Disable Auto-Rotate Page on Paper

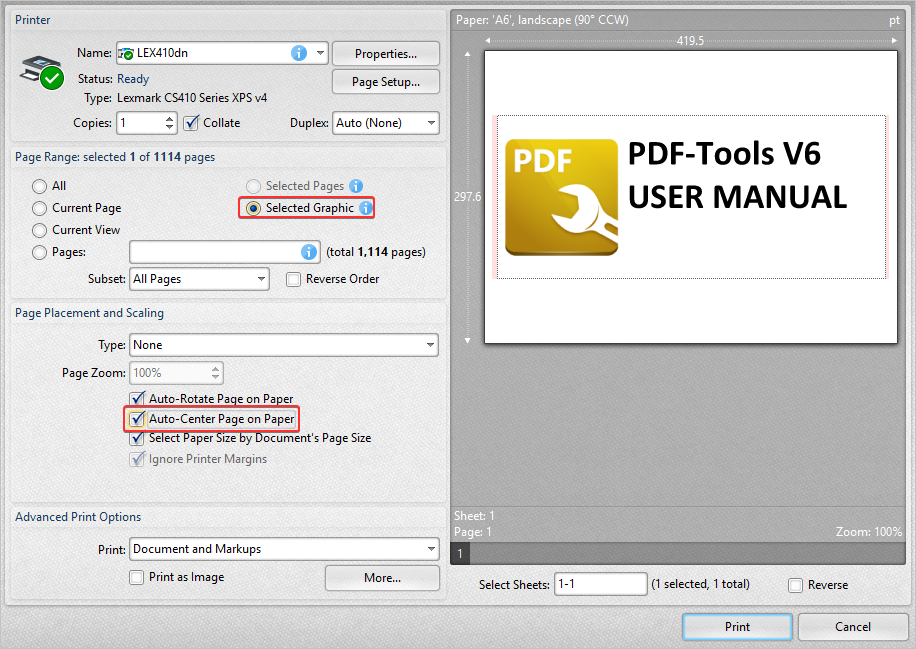(x=137, y=398)
